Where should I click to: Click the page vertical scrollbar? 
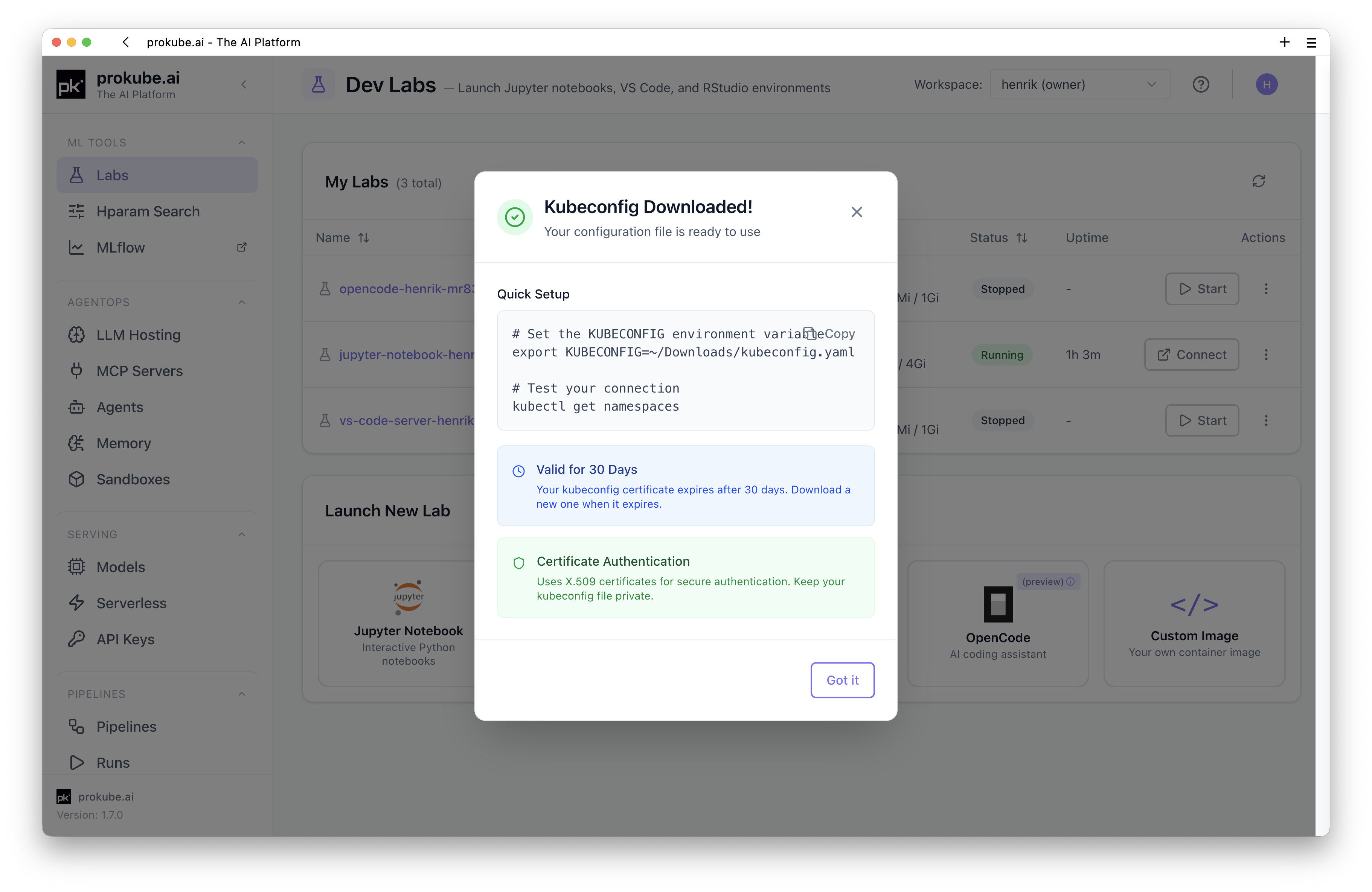click(x=1322, y=446)
